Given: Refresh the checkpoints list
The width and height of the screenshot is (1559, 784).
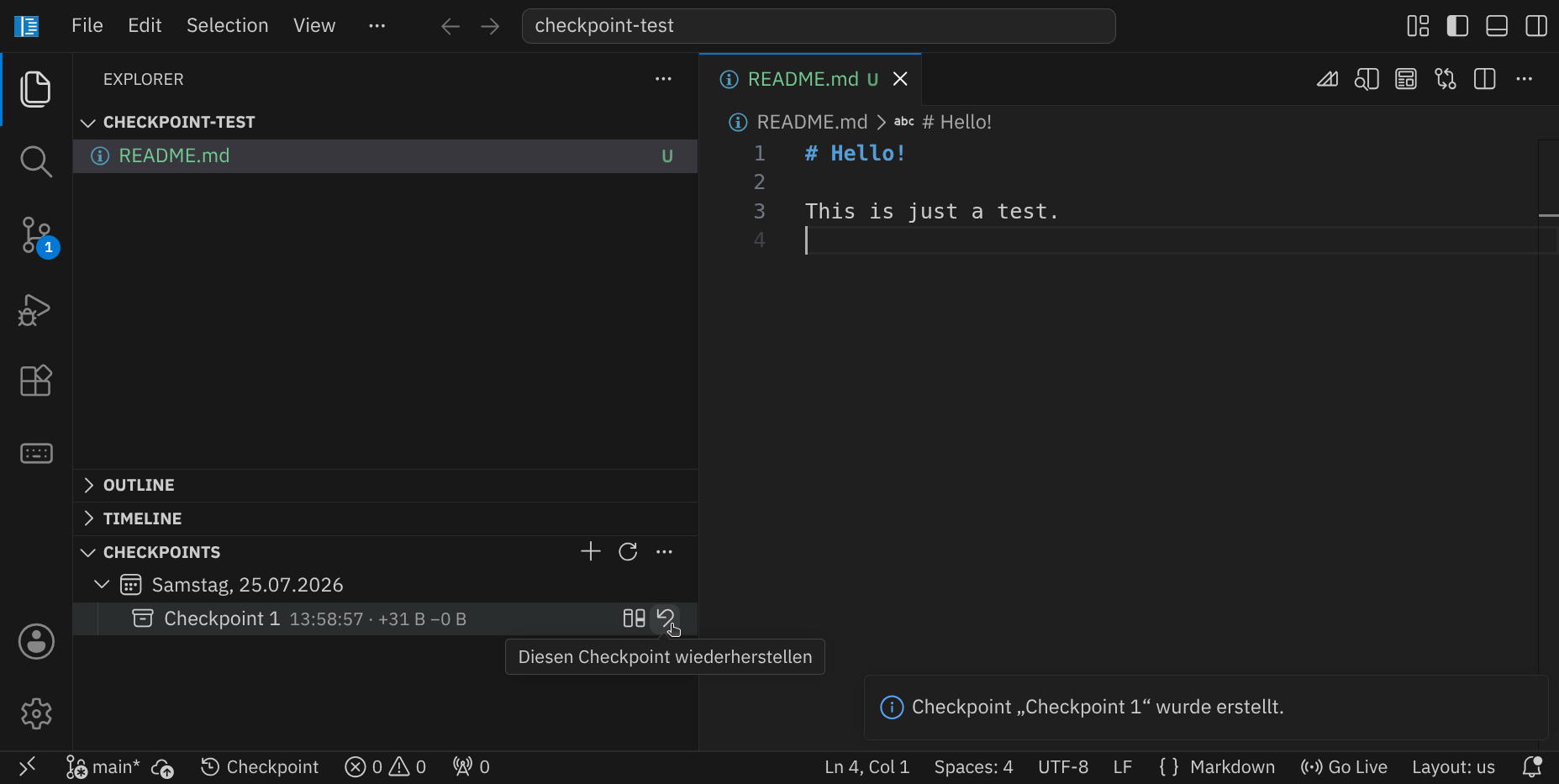Looking at the screenshot, I should (x=628, y=552).
